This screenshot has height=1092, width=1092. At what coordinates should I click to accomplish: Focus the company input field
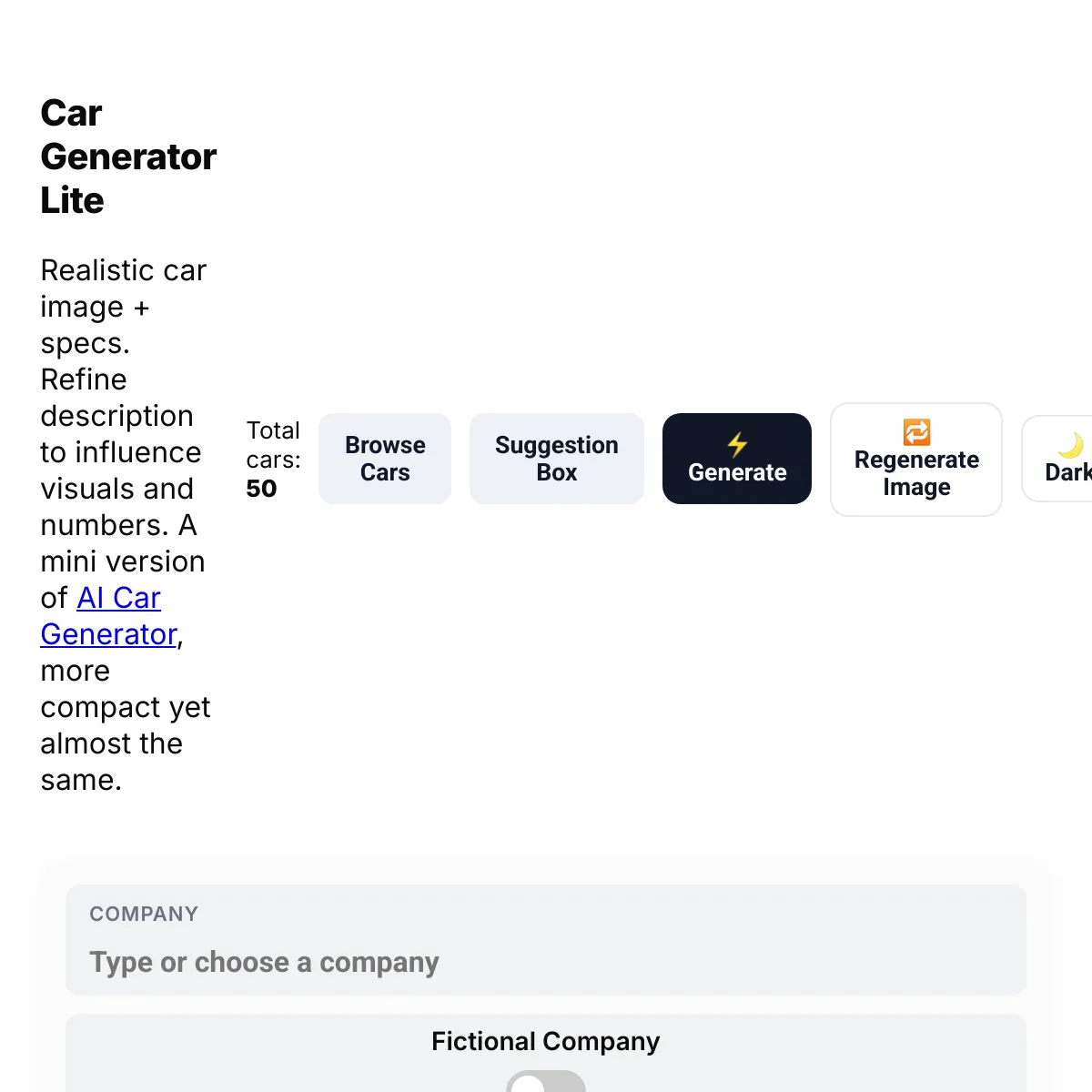(x=546, y=962)
